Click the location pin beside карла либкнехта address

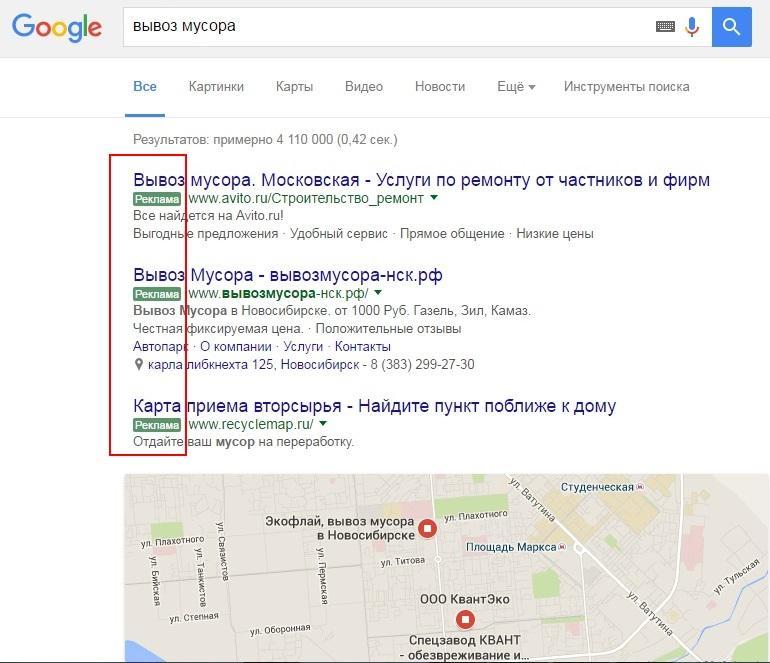(139, 365)
